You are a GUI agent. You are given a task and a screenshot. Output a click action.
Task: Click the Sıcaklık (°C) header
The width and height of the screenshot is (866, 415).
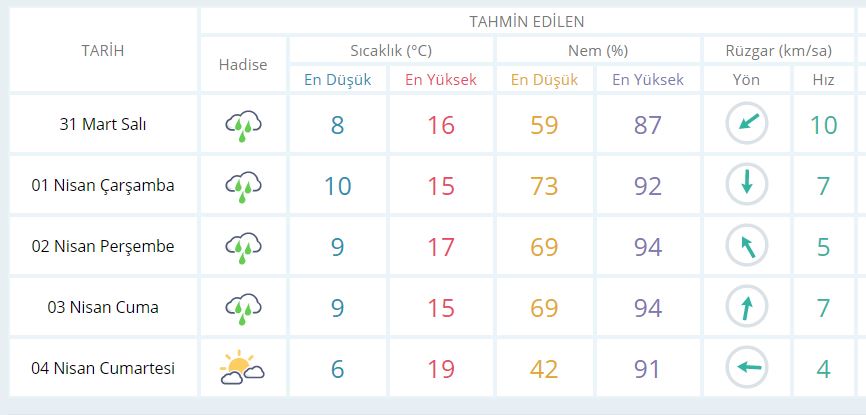click(391, 50)
